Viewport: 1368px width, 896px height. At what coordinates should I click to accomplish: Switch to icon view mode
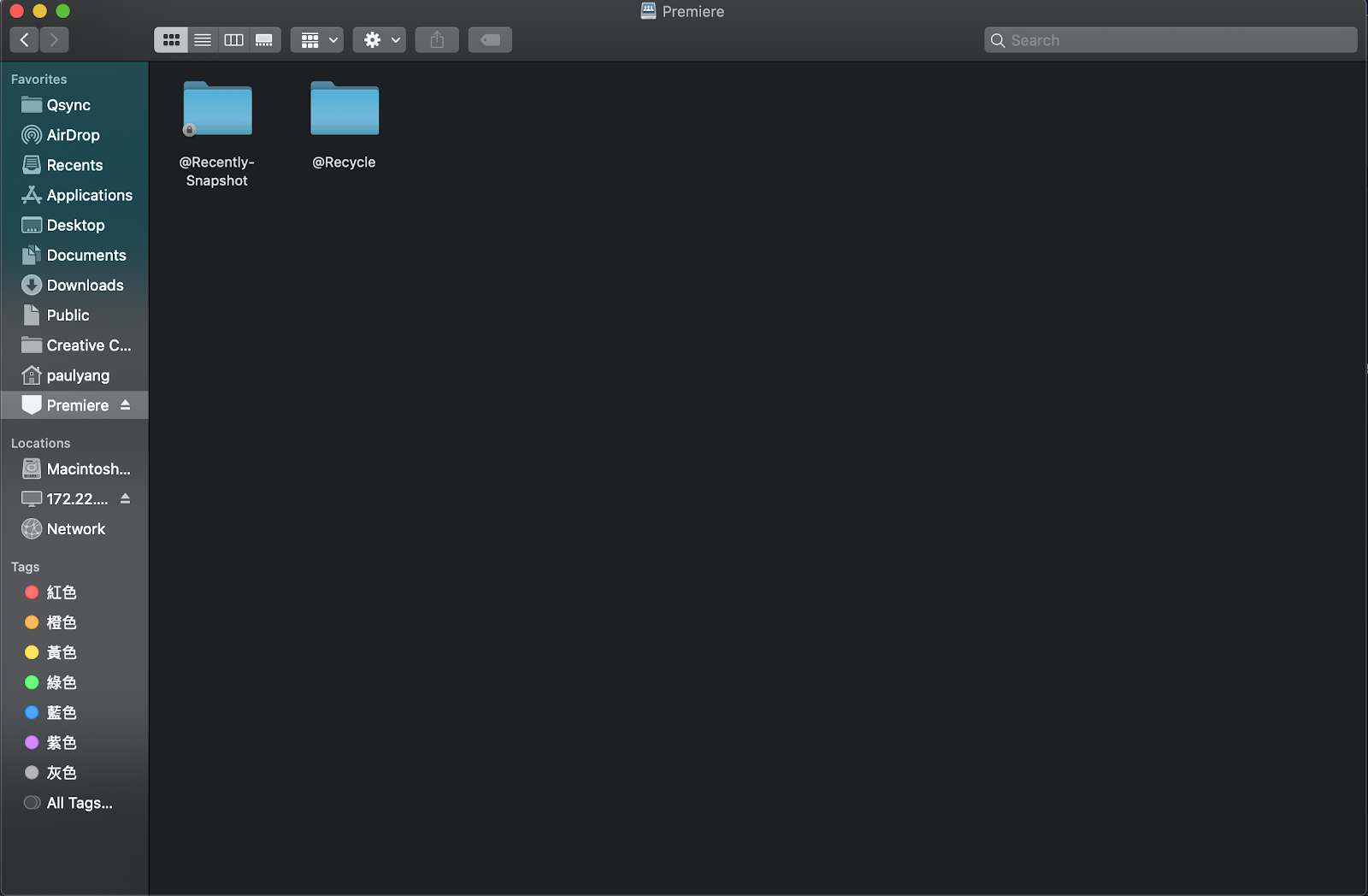click(x=171, y=40)
